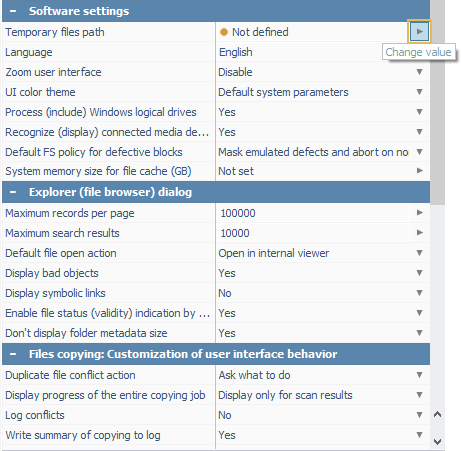Open the Display bad objects dropdown
461x451 pixels.
coord(420,273)
